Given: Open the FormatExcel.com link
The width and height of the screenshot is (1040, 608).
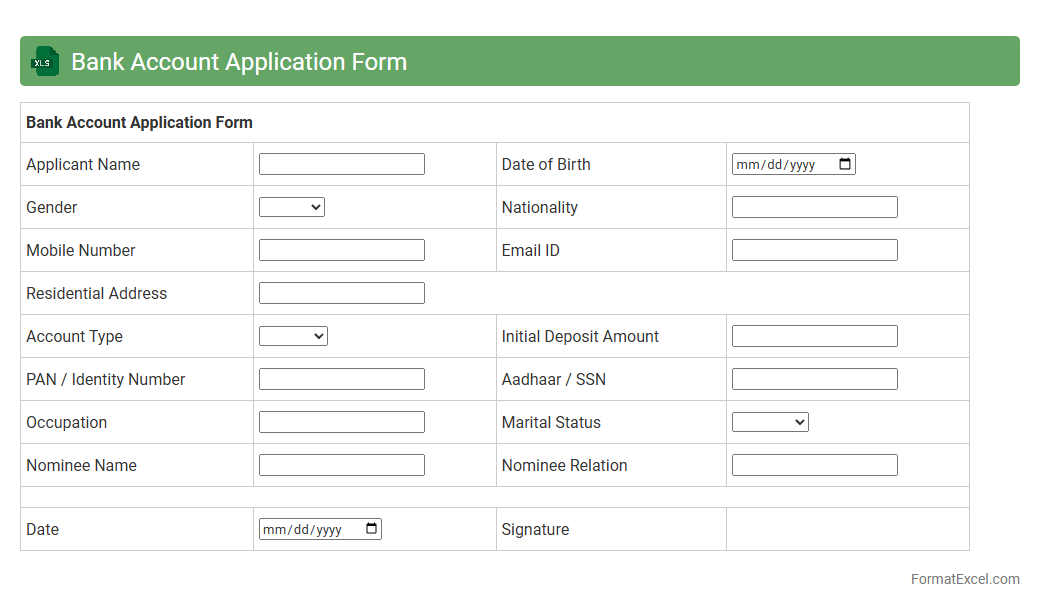Looking at the screenshot, I should click(964, 579).
